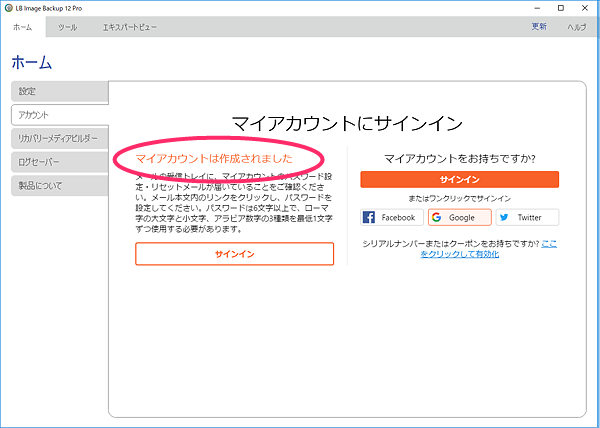Image resolution: width=600 pixels, height=428 pixels.
Task: Switch to the エキスパートビュー tab
Action: (129, 27)
